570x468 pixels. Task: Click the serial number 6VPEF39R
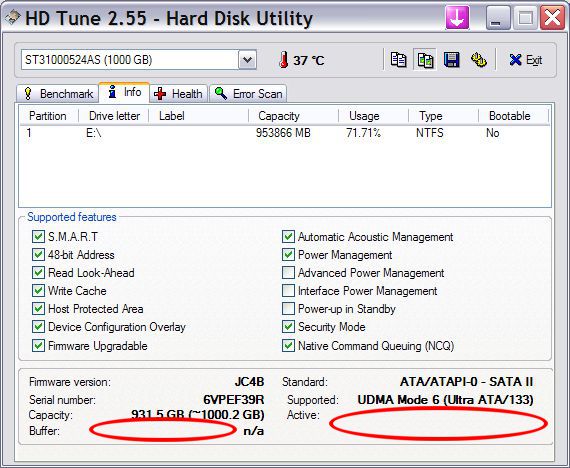(234, 400)
